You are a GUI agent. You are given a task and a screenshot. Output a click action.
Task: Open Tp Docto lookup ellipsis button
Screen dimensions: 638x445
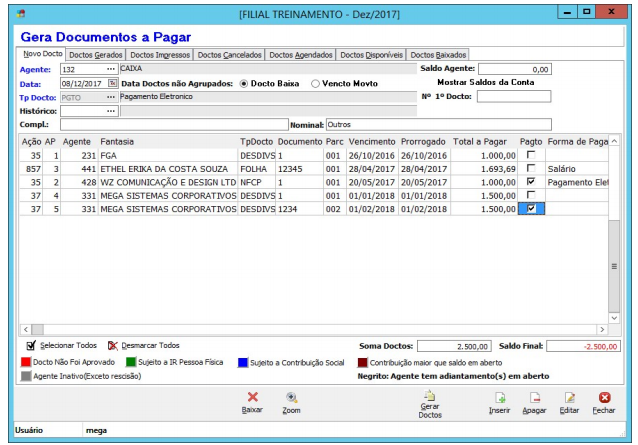click(x=111, y=97)
